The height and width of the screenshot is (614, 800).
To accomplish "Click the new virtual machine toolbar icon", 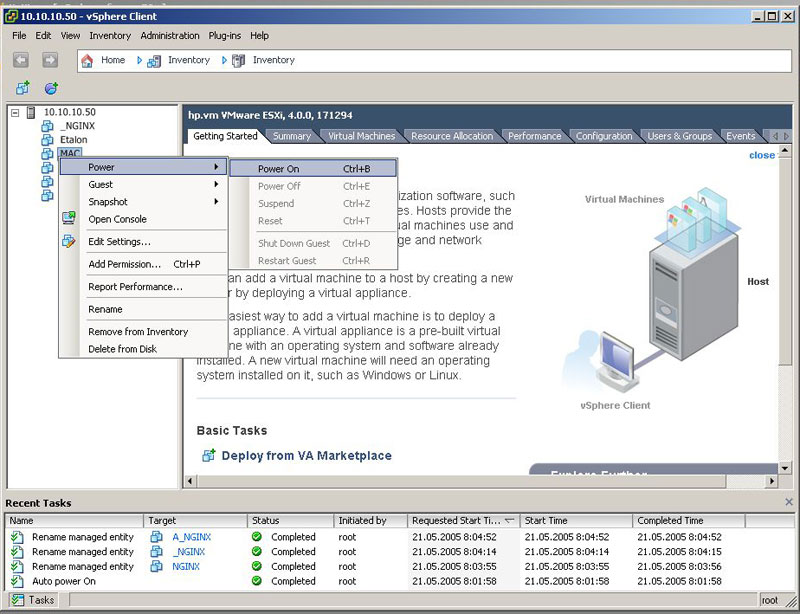I will [22, 88].
